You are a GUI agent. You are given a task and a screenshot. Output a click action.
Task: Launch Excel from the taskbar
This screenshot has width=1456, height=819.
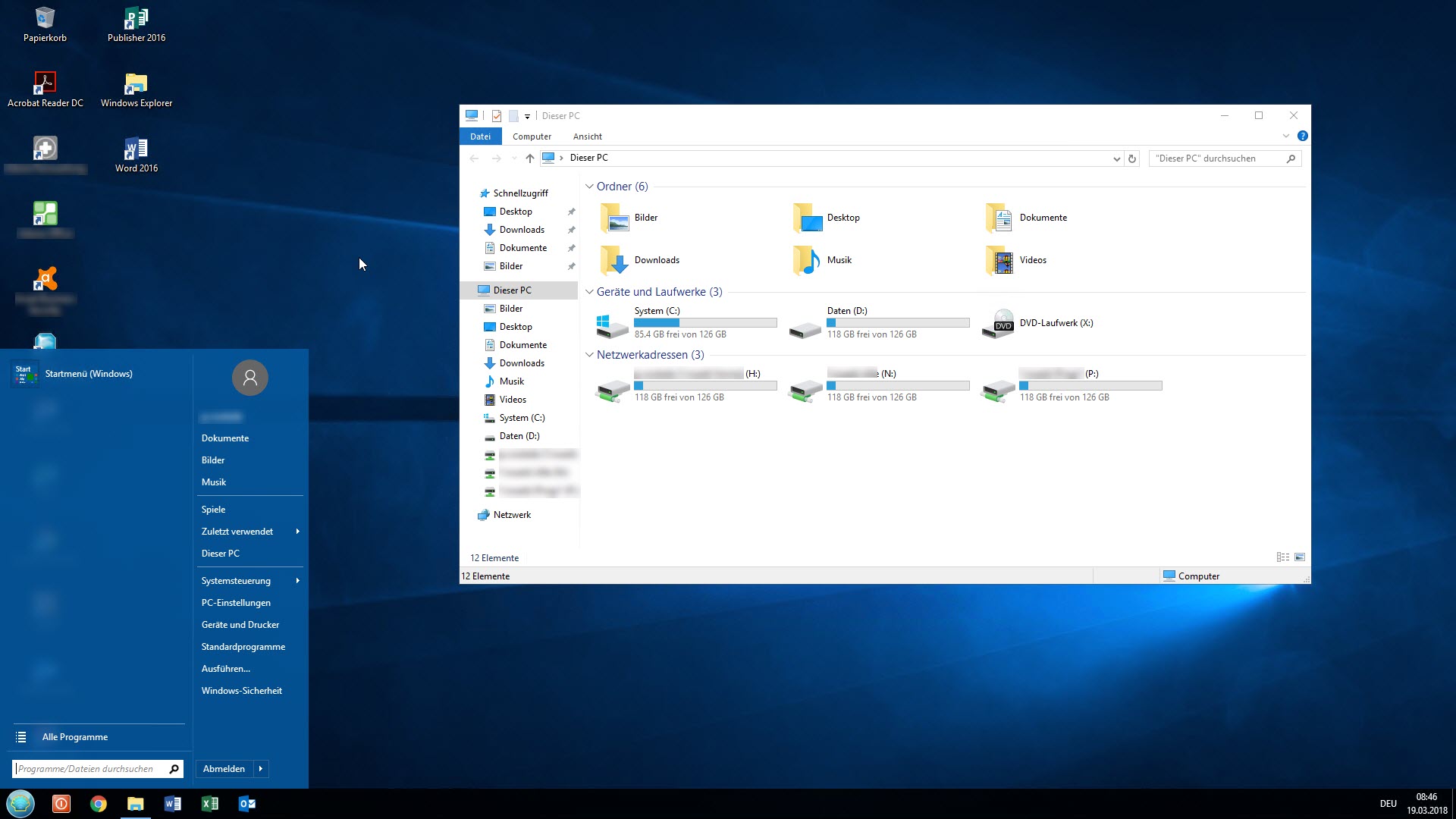pos(210,804)
